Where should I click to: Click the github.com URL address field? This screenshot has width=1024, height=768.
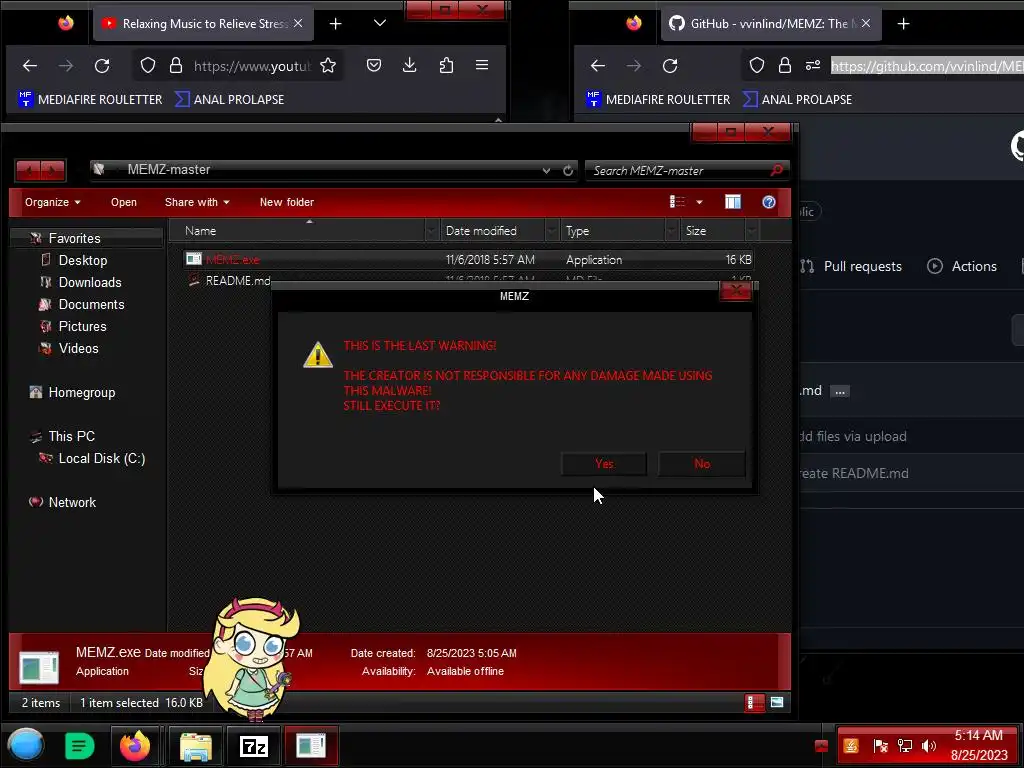pyautogui.click(x=927, y=66)
